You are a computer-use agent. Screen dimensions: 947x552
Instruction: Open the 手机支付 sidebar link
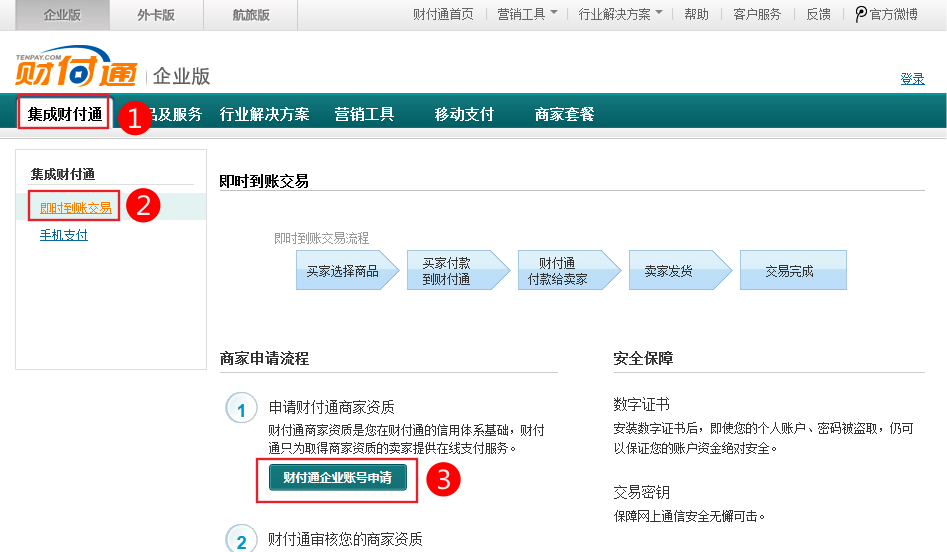pos(64,235)
